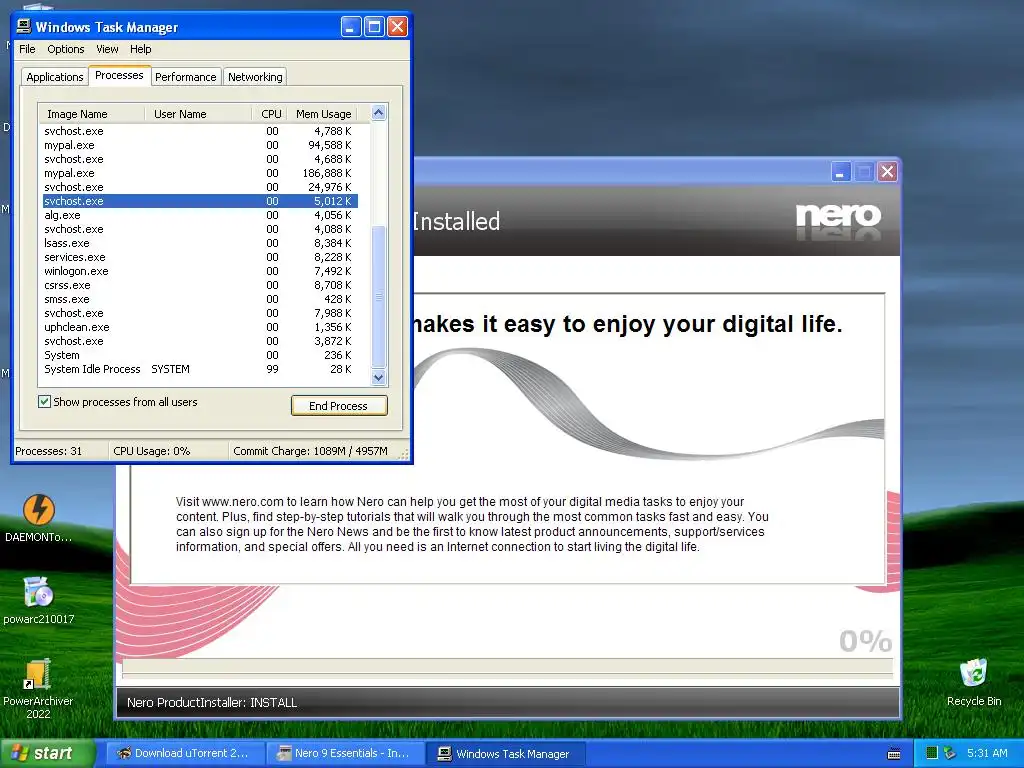Select svchost.exe row using 3,872 K
Viewport: 1024px width, 768px height.
[200, 341]
